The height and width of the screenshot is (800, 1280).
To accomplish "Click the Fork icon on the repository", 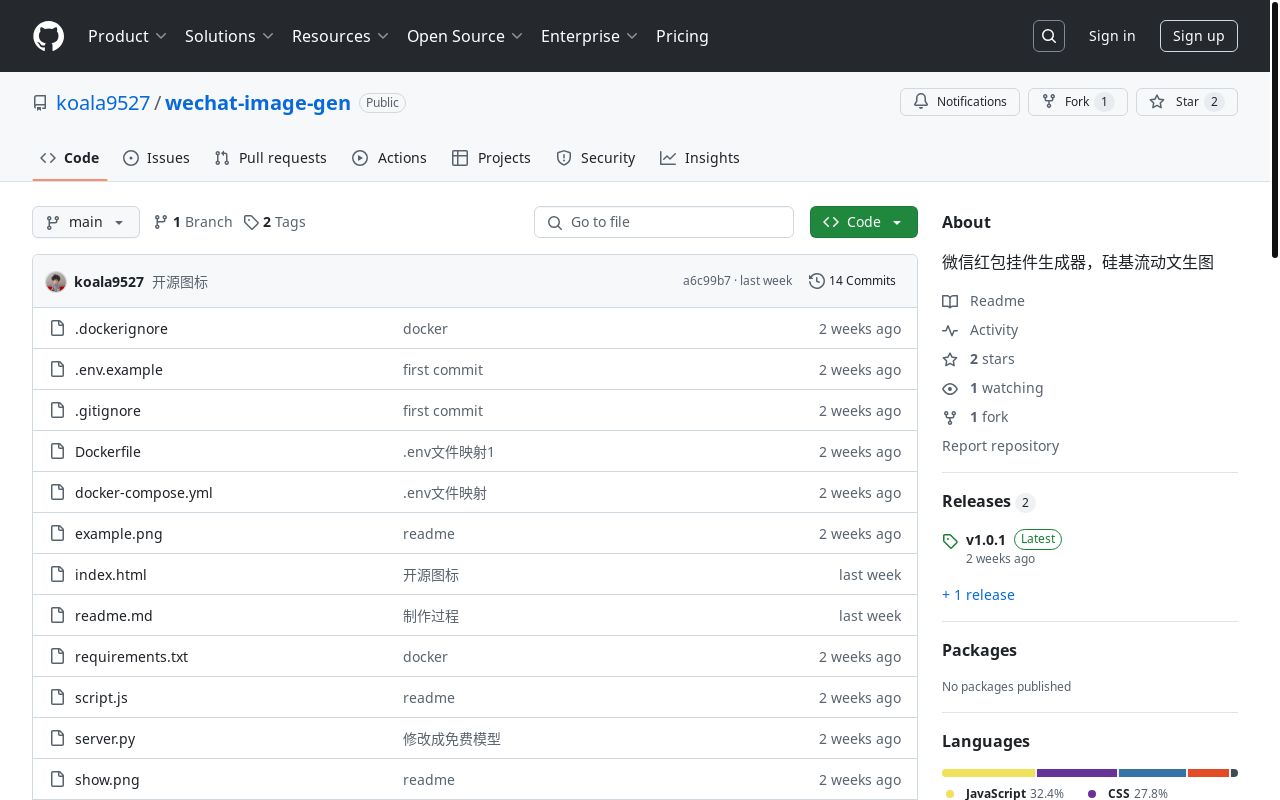I will [x=1048, y=101].
